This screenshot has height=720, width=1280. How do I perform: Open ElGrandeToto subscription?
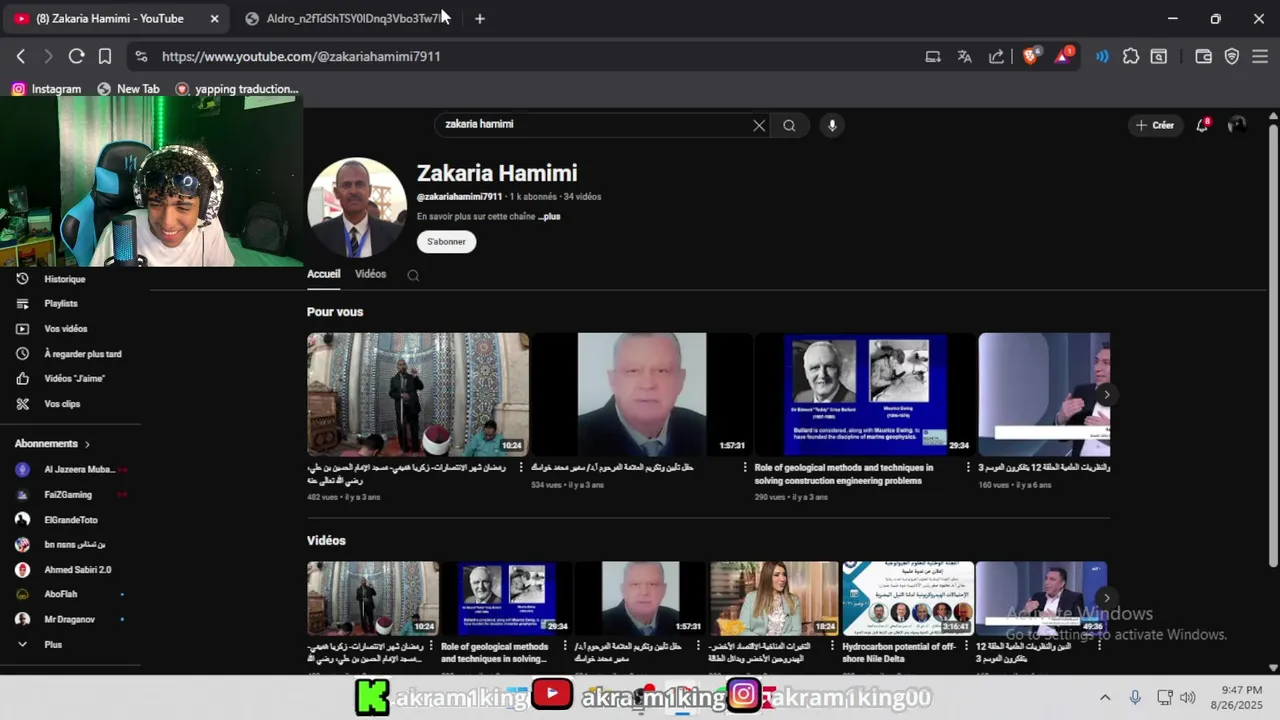[x=70, y=520]
